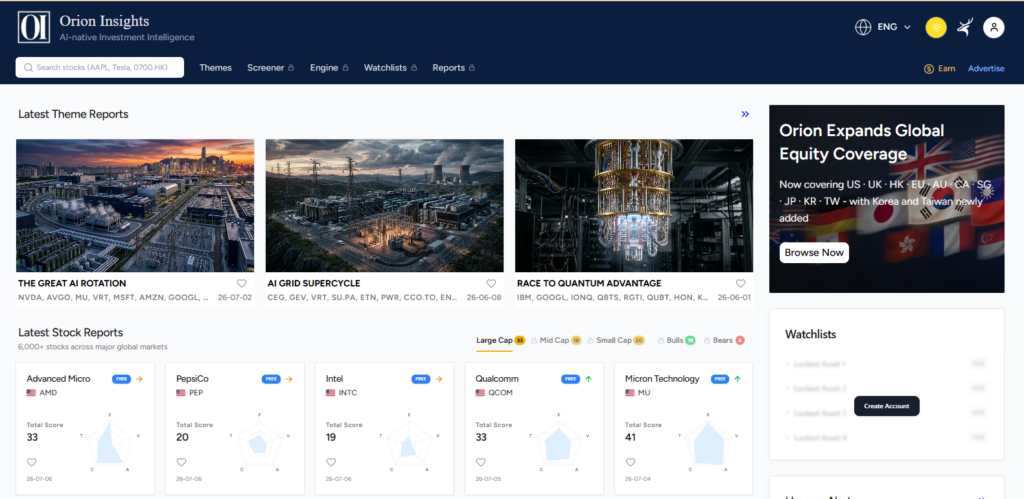Image resolution: width=1024 pixels, height=499 pixels.
Task: Click the FREE badge on Micron Technology
Action: click(x=720, y=379)
